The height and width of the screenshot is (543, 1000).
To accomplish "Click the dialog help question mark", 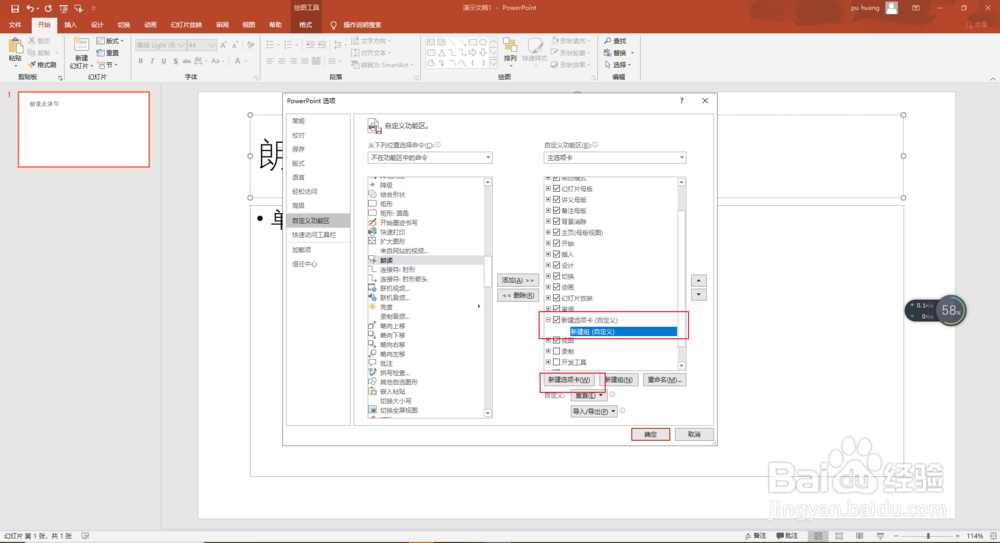I will coord(682,101).
